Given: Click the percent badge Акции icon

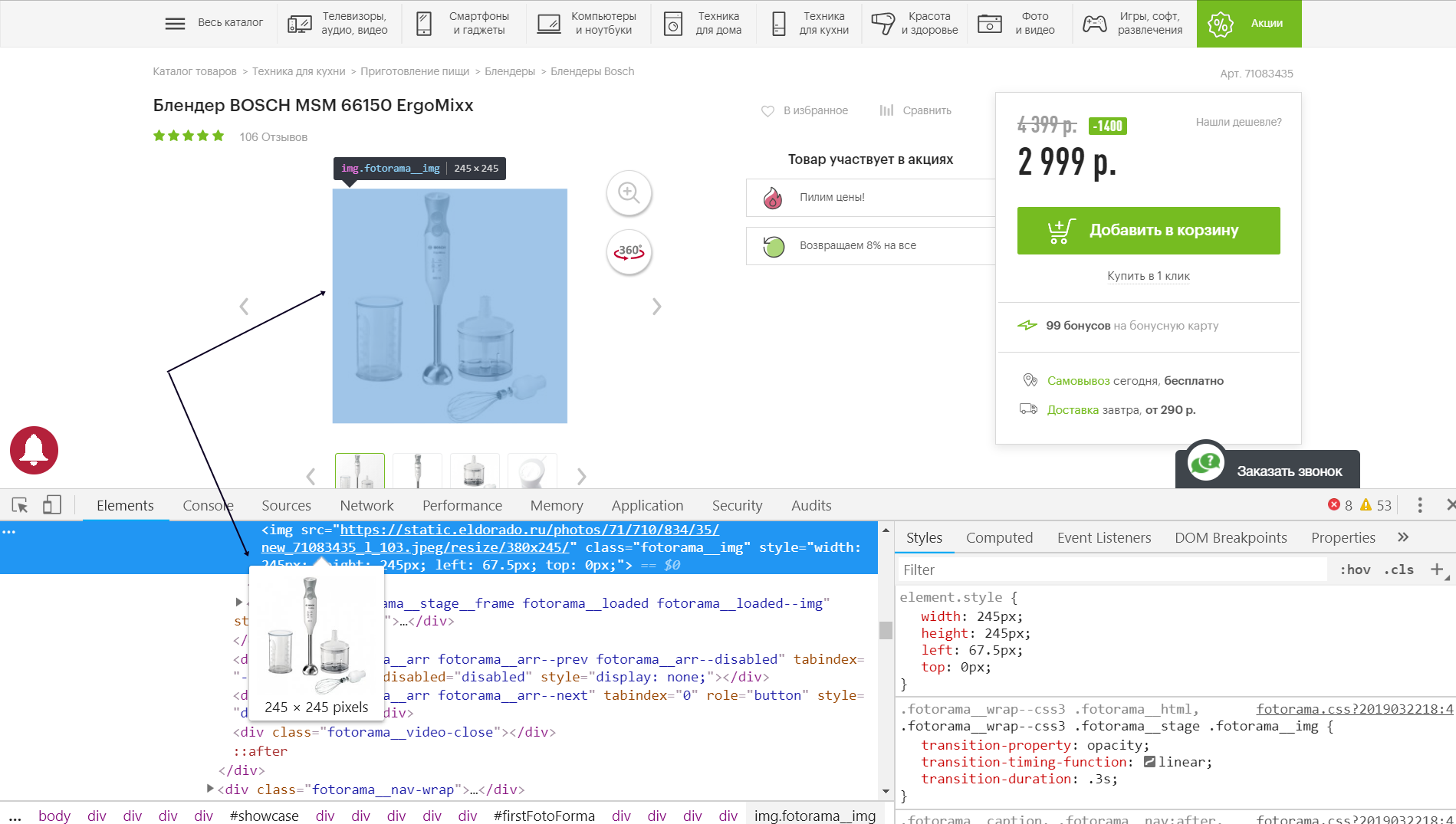Looking at the screenshot, I should coord(1221,24).
